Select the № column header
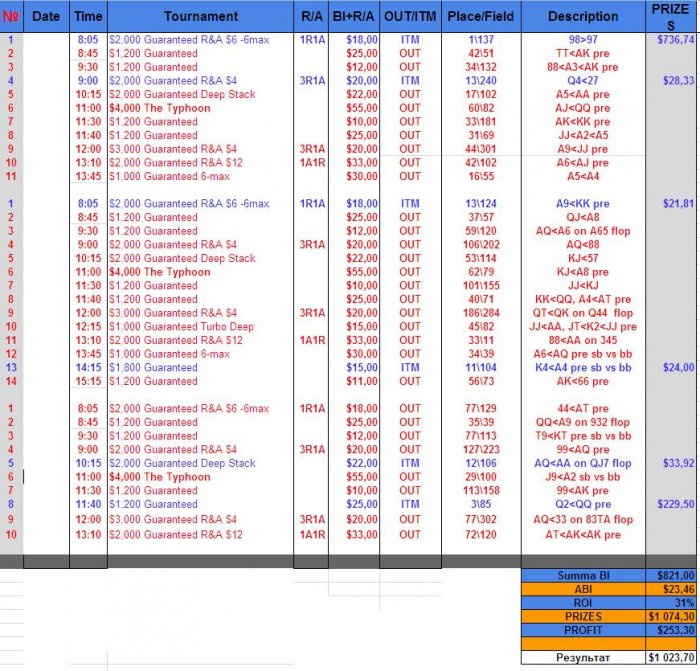The image size is (700, 671). click(11, 17)
